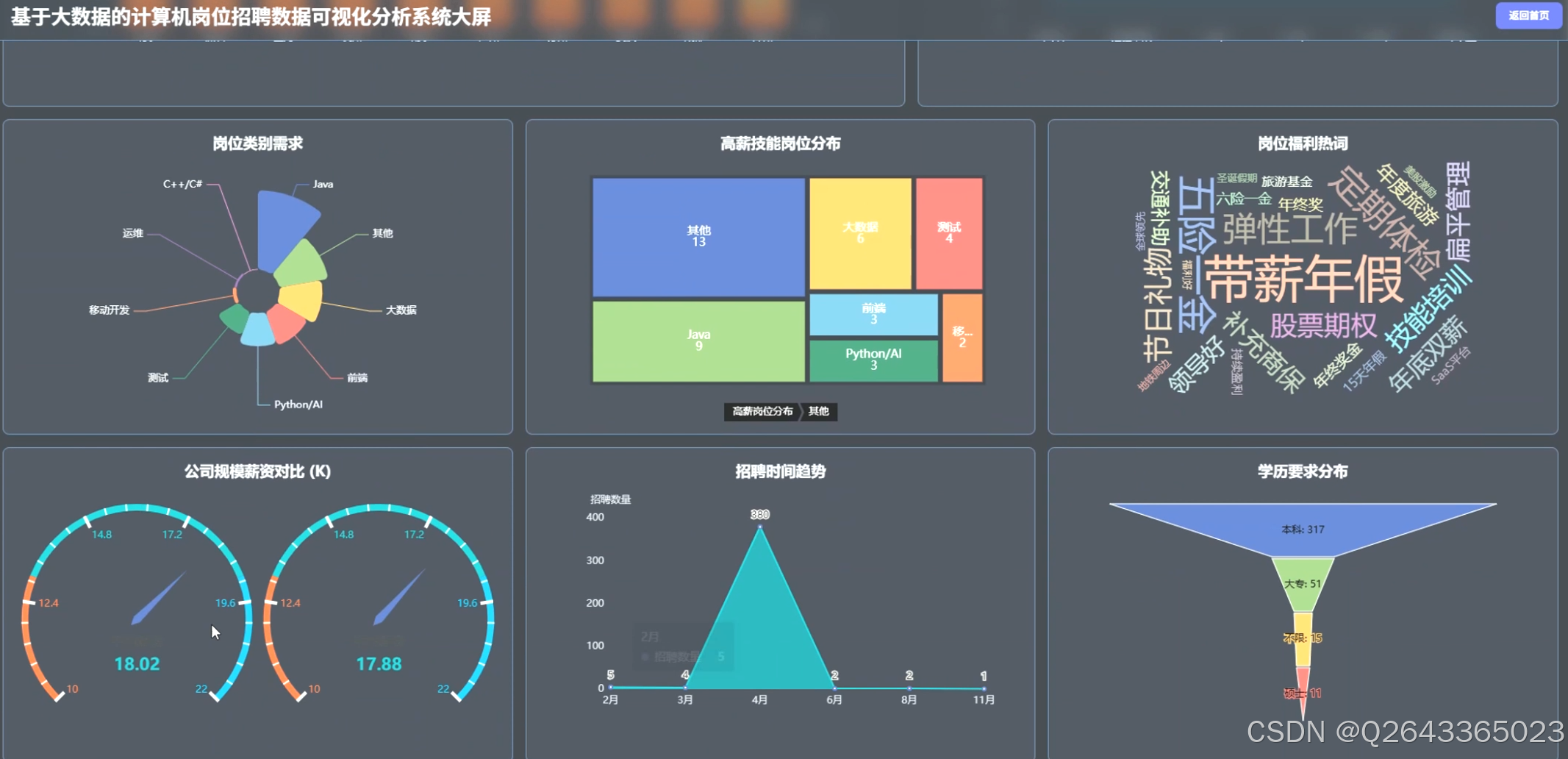Click the green 其他 pie slice
The image size is (1568, 759).
303,265
